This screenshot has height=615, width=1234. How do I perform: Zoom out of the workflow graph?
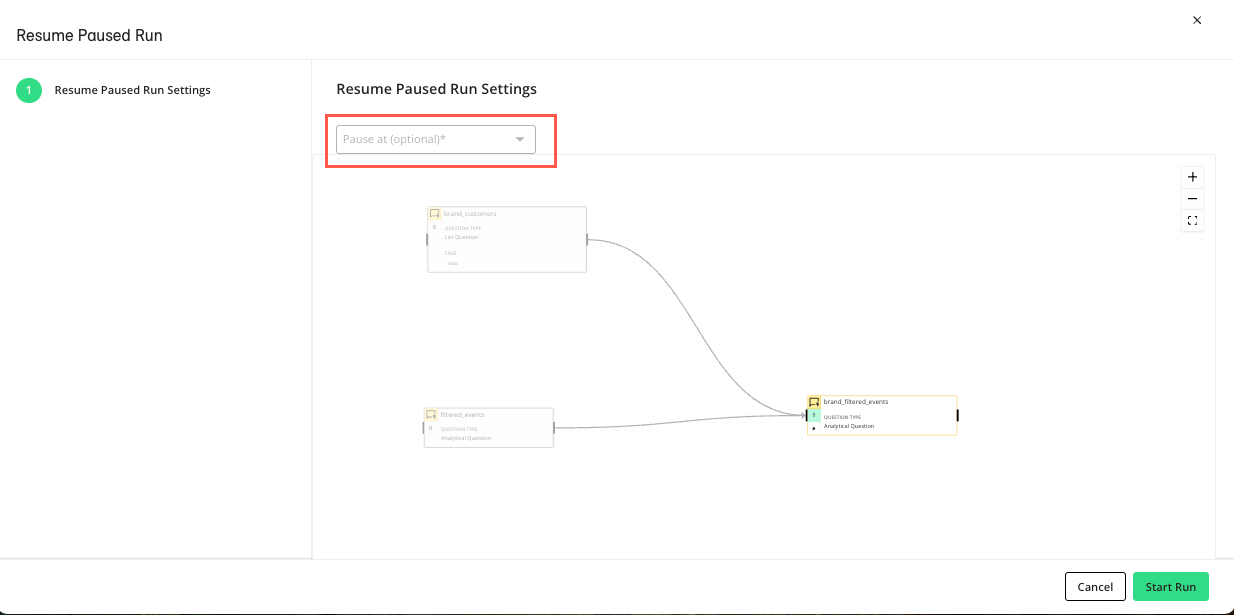(x=1192, y=199)
